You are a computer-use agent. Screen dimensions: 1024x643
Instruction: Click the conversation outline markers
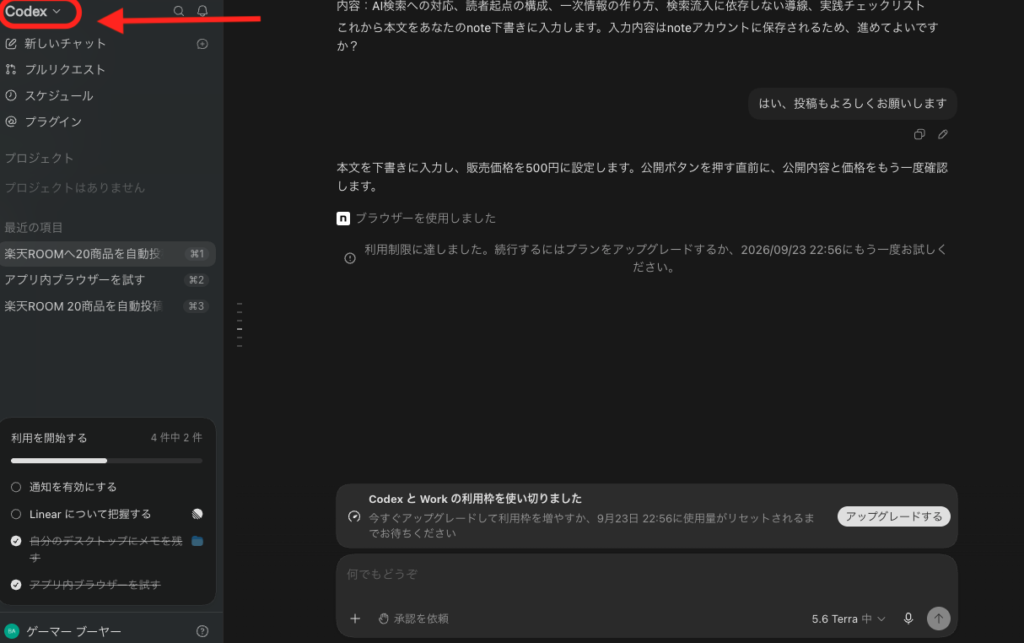(x=240, y=324)
